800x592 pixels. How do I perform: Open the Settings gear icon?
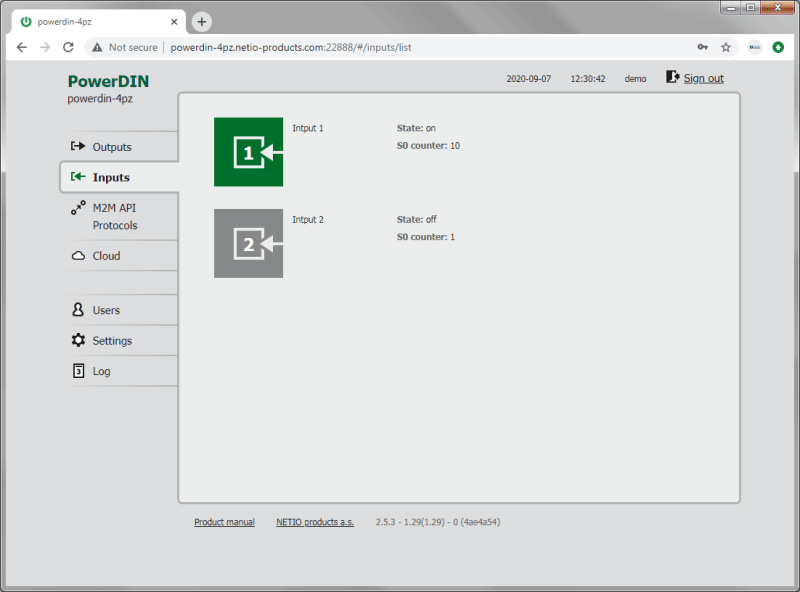tap(78, 339)
